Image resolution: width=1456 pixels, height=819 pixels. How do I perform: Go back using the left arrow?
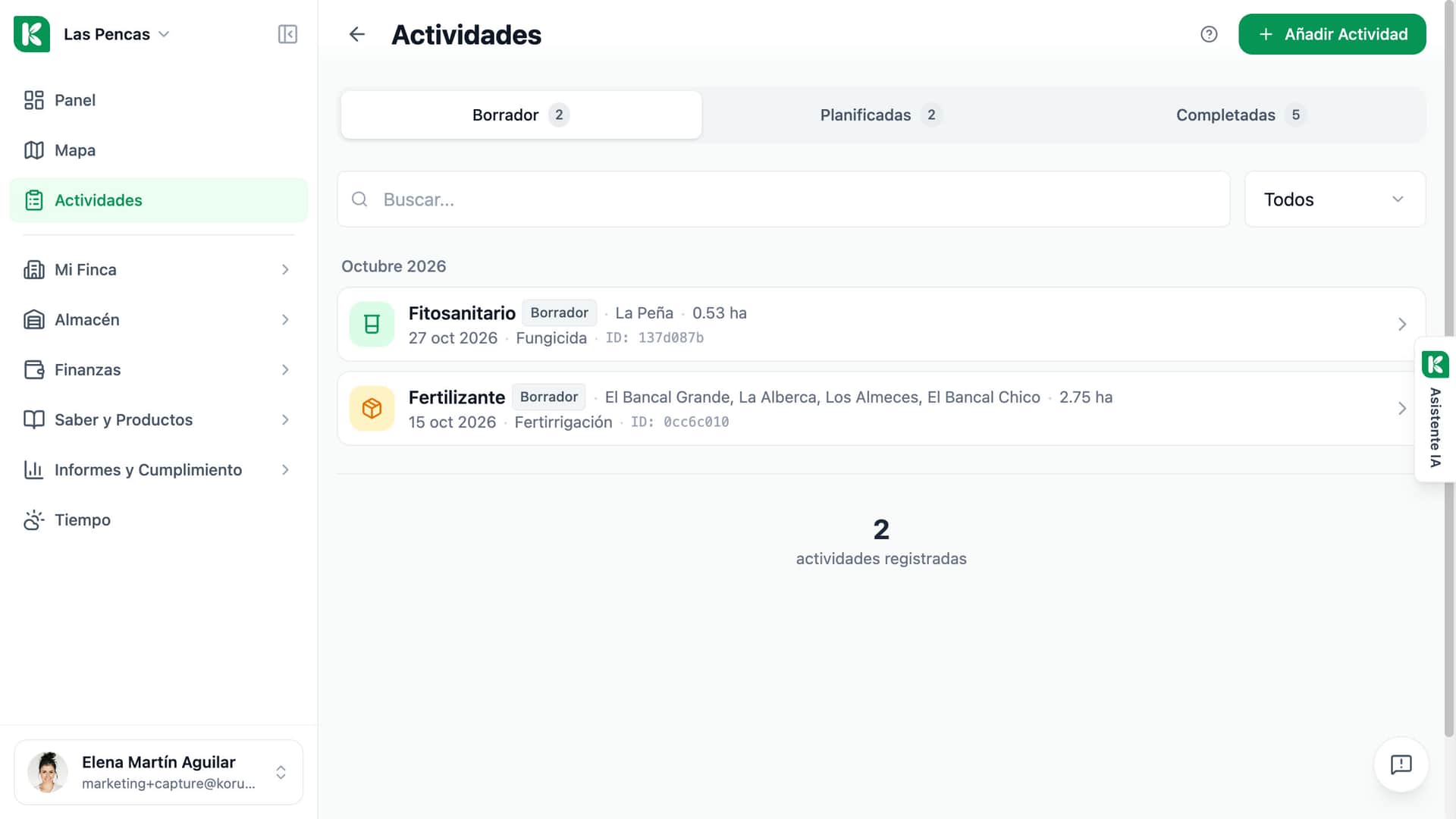(357, 34)
